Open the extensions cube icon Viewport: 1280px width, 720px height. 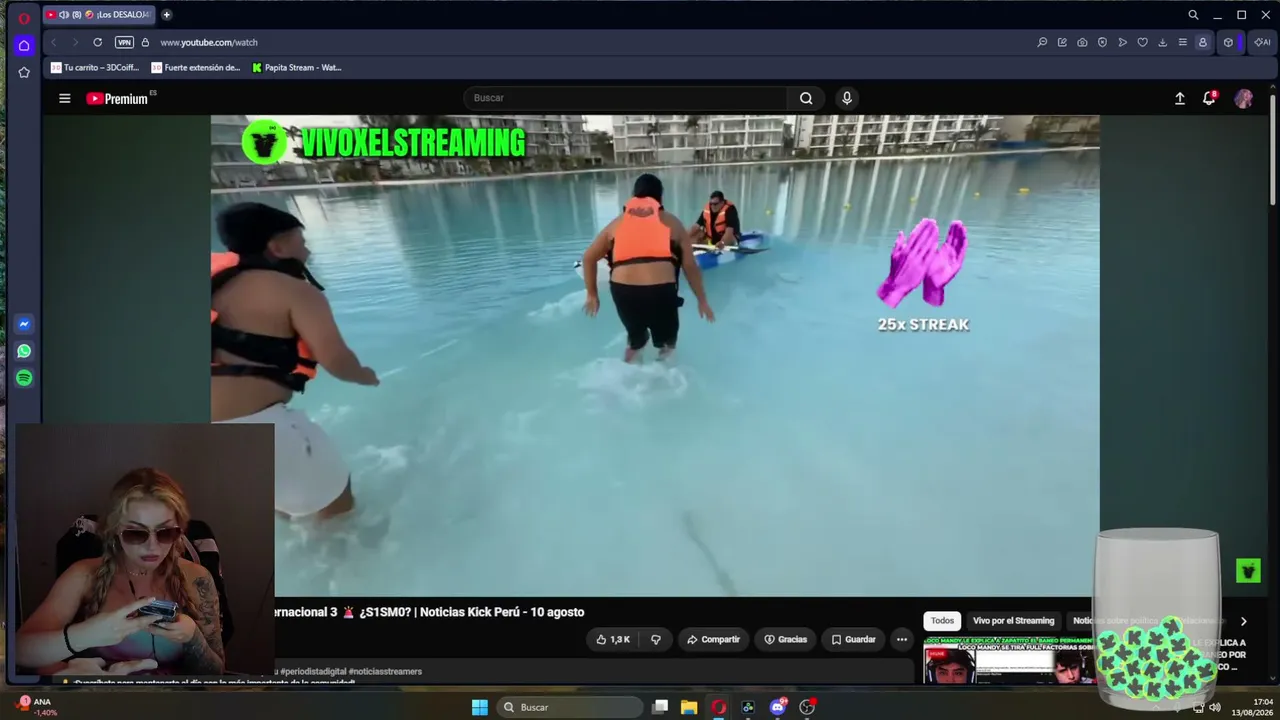tap(1228, 42)
